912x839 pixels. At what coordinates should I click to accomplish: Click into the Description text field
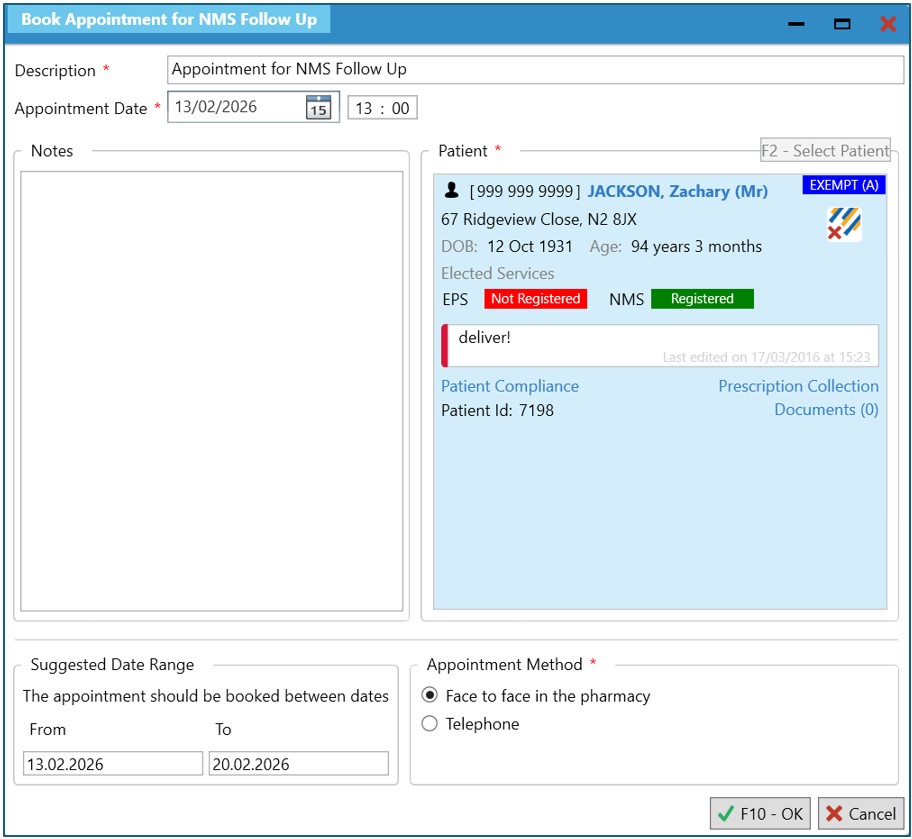point(535,70)
